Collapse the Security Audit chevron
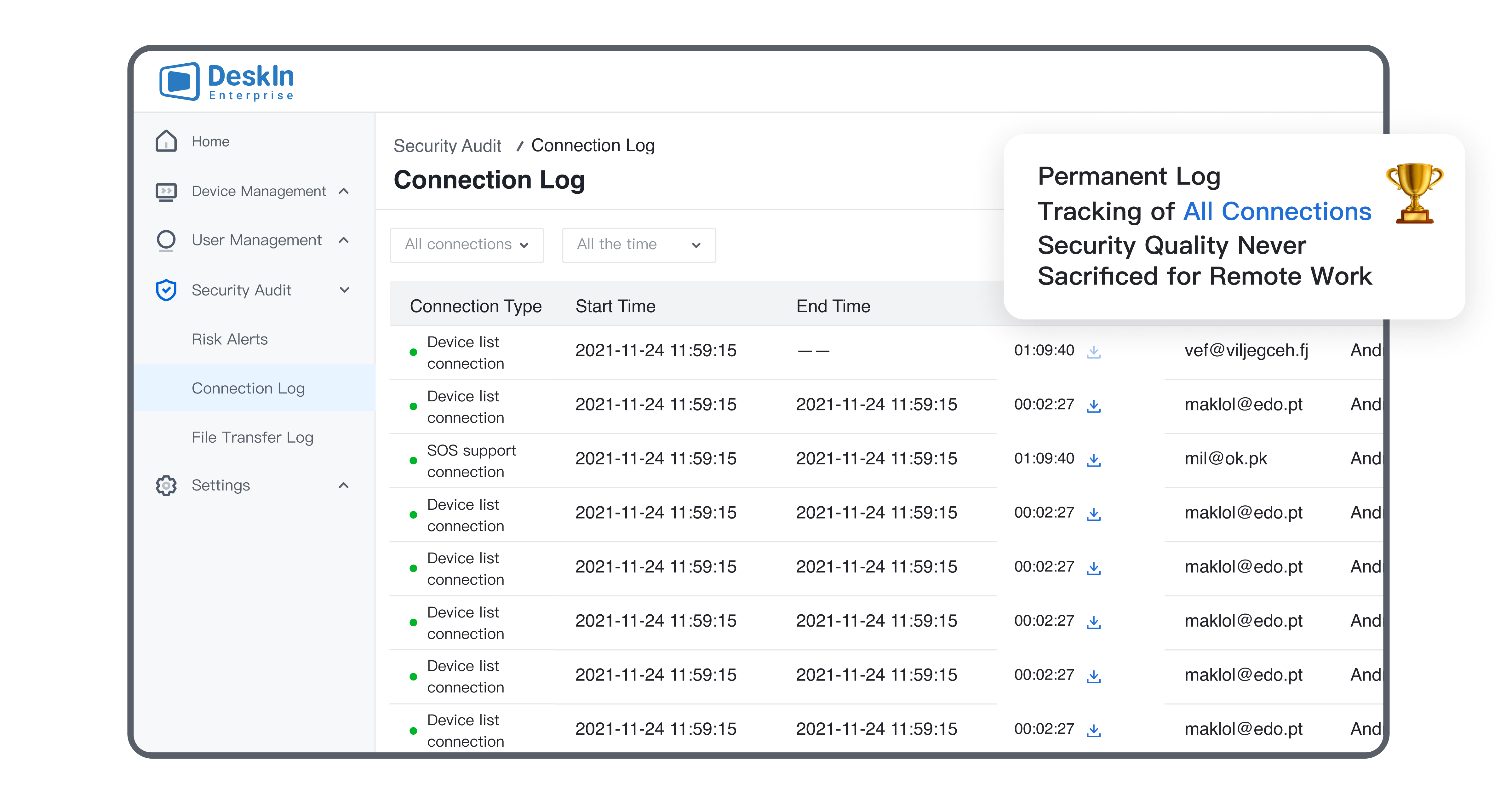The image size is (1512, 804). click(x=345, y=290)
